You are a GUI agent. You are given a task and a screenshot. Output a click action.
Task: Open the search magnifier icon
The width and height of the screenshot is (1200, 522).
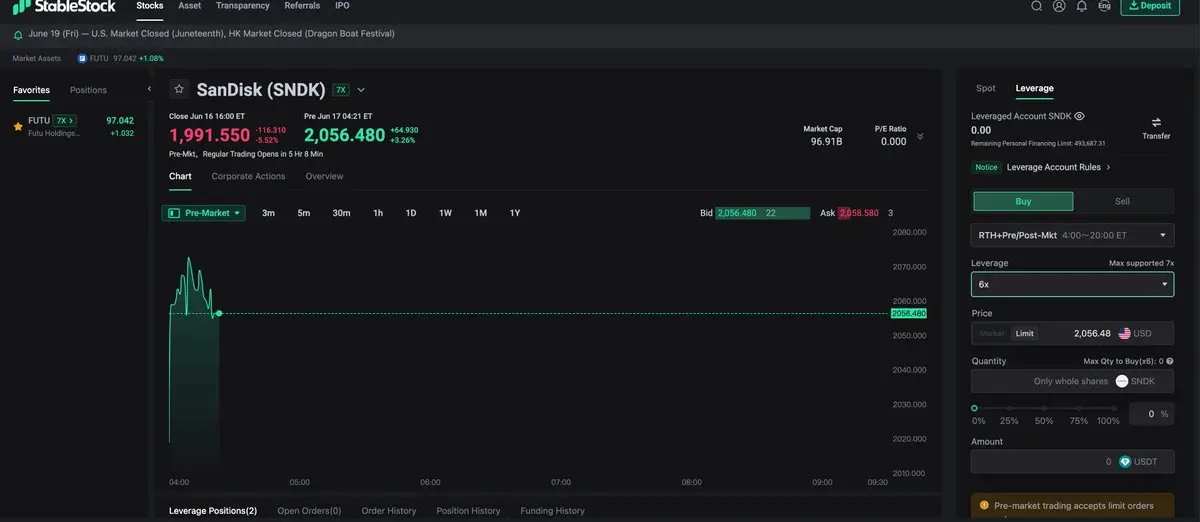coord(1037,6)
